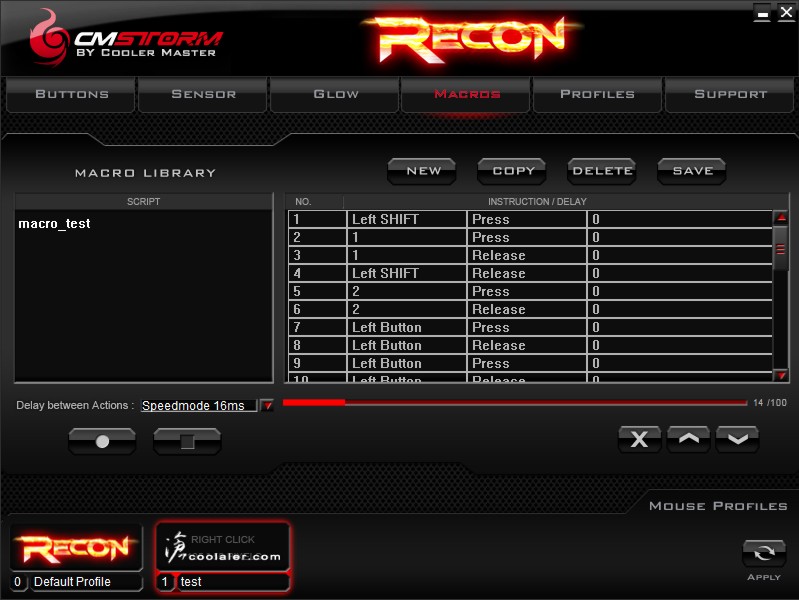Click the instruction list scrollbar thumb
799x600 pixels.
[x=780, y=249]
